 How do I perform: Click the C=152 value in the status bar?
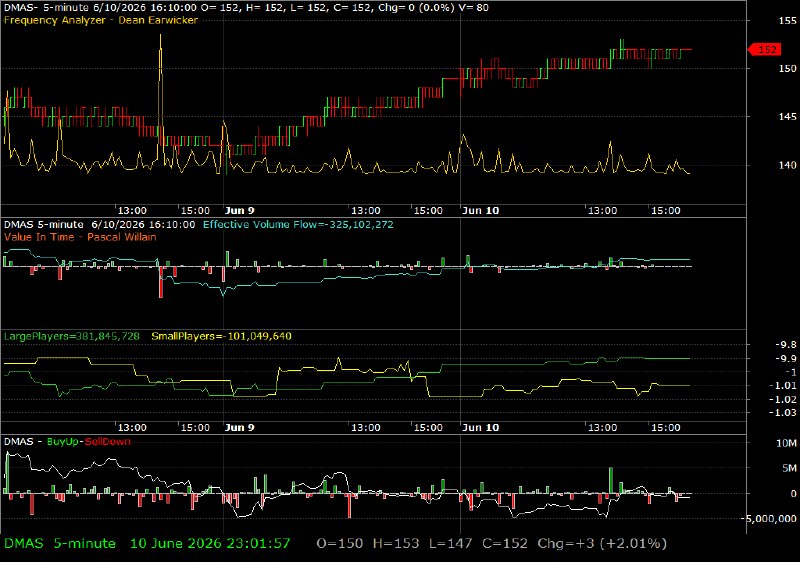(505, 544)
